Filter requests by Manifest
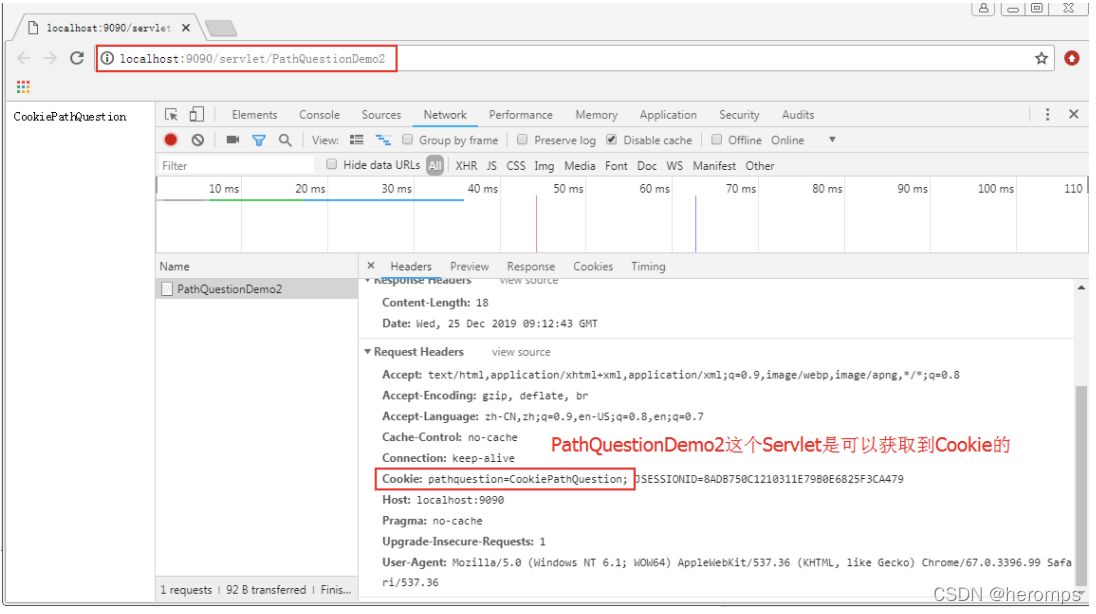1096x614 pixels. [714, 166]
